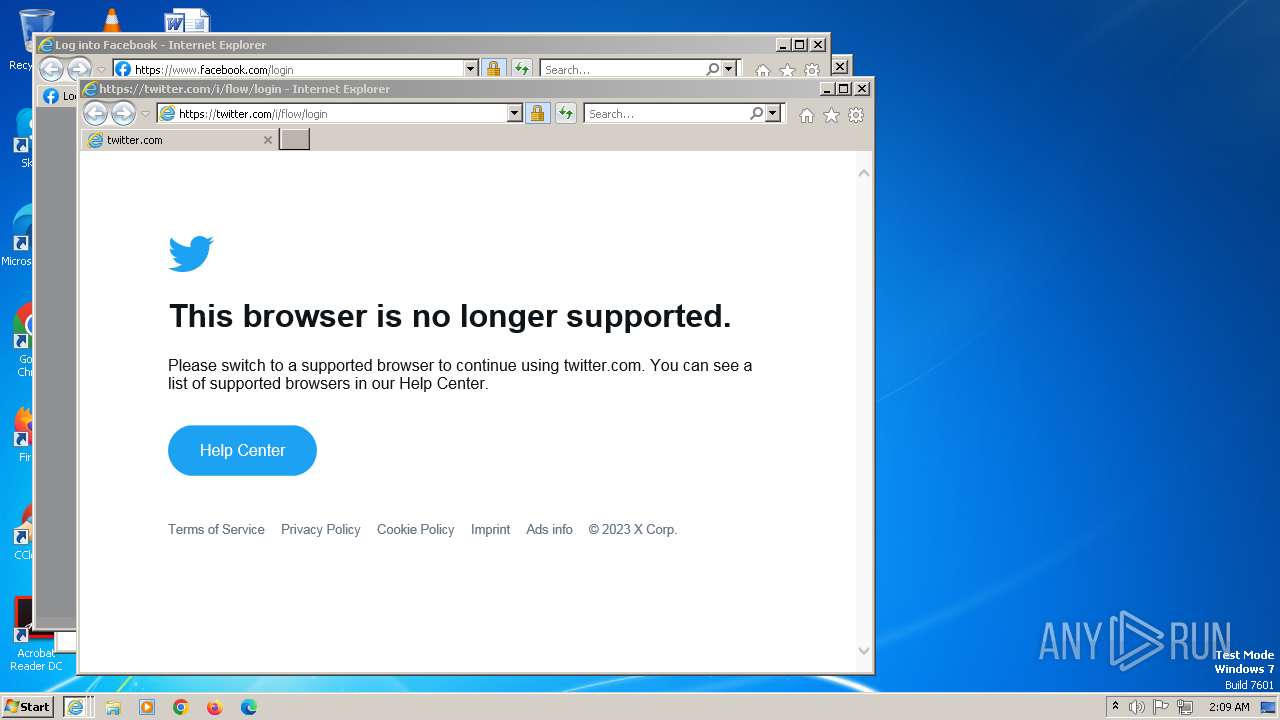
Task: Open a new tab in Twitter window
Action: (294, 140)
